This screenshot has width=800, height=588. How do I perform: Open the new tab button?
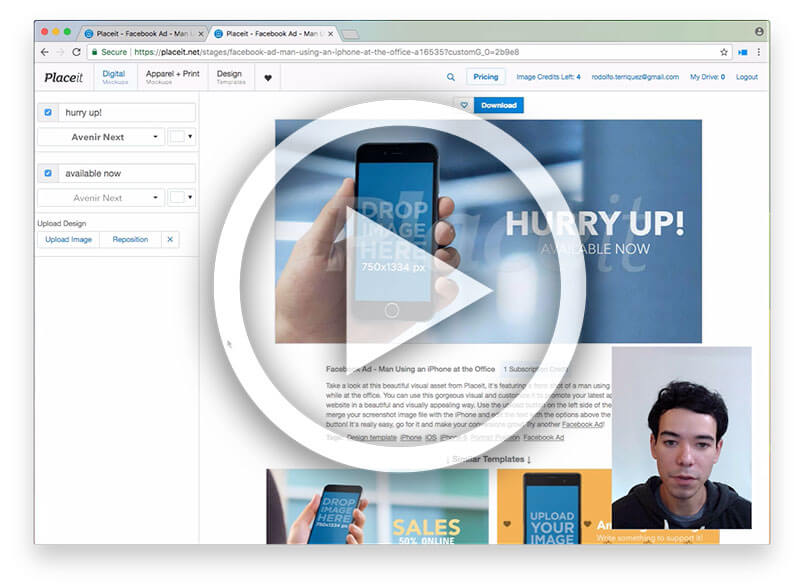[x=349, y=34]
